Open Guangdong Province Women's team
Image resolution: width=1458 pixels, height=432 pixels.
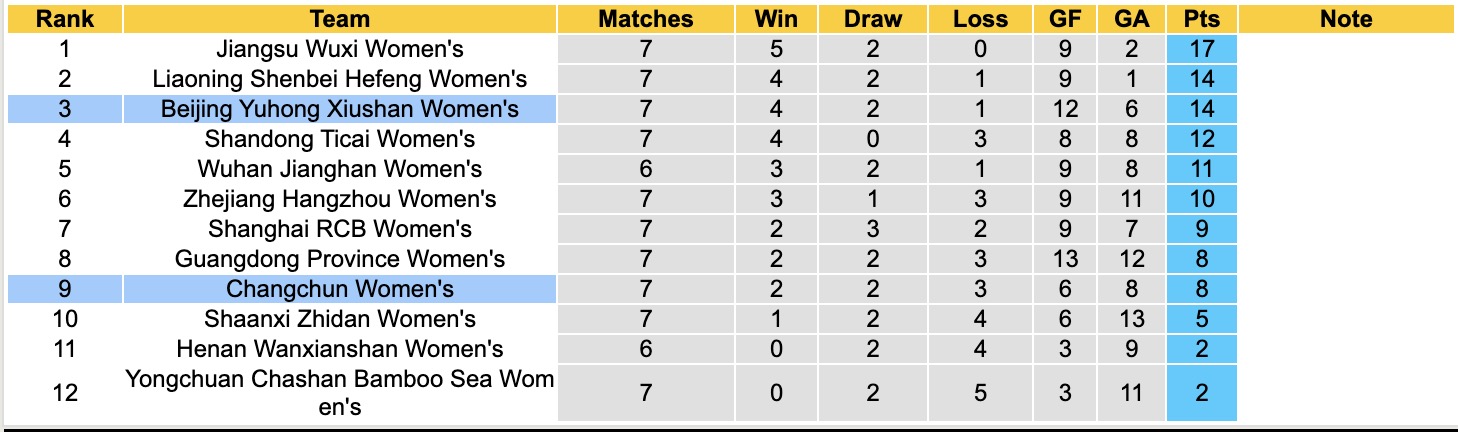pyautogui.click(x=340, y=259)
